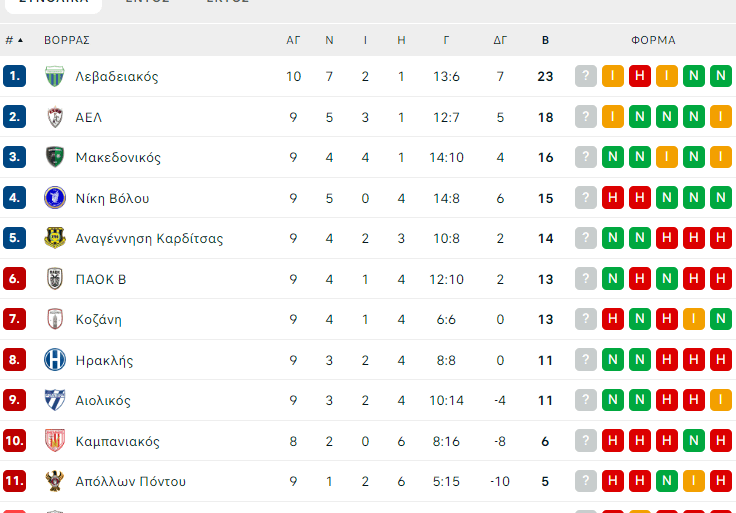The height and width of the screenshot is (513, 736).
Task: Open the Ηρακλής team emblem
Action: click(55, 360)
